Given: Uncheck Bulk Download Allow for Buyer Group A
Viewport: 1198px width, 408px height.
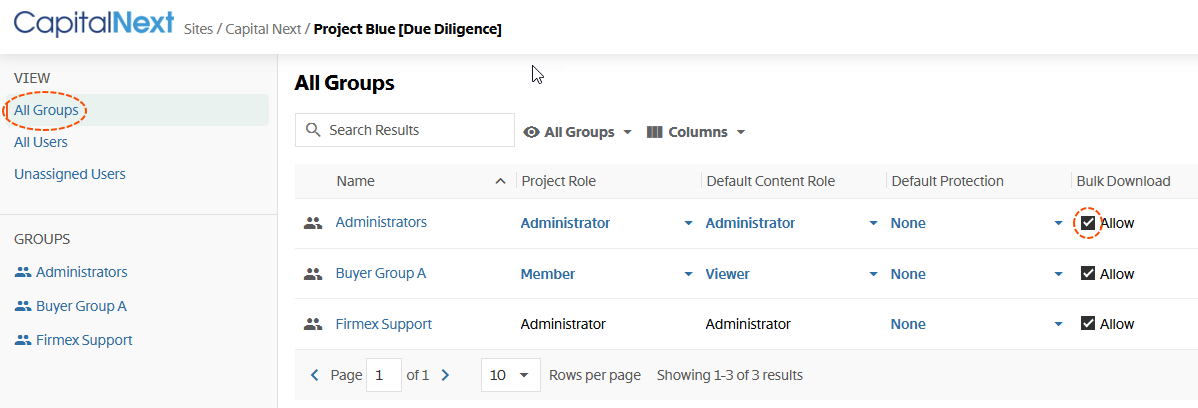Looking at the screenshot, I should pos(1088,274).
